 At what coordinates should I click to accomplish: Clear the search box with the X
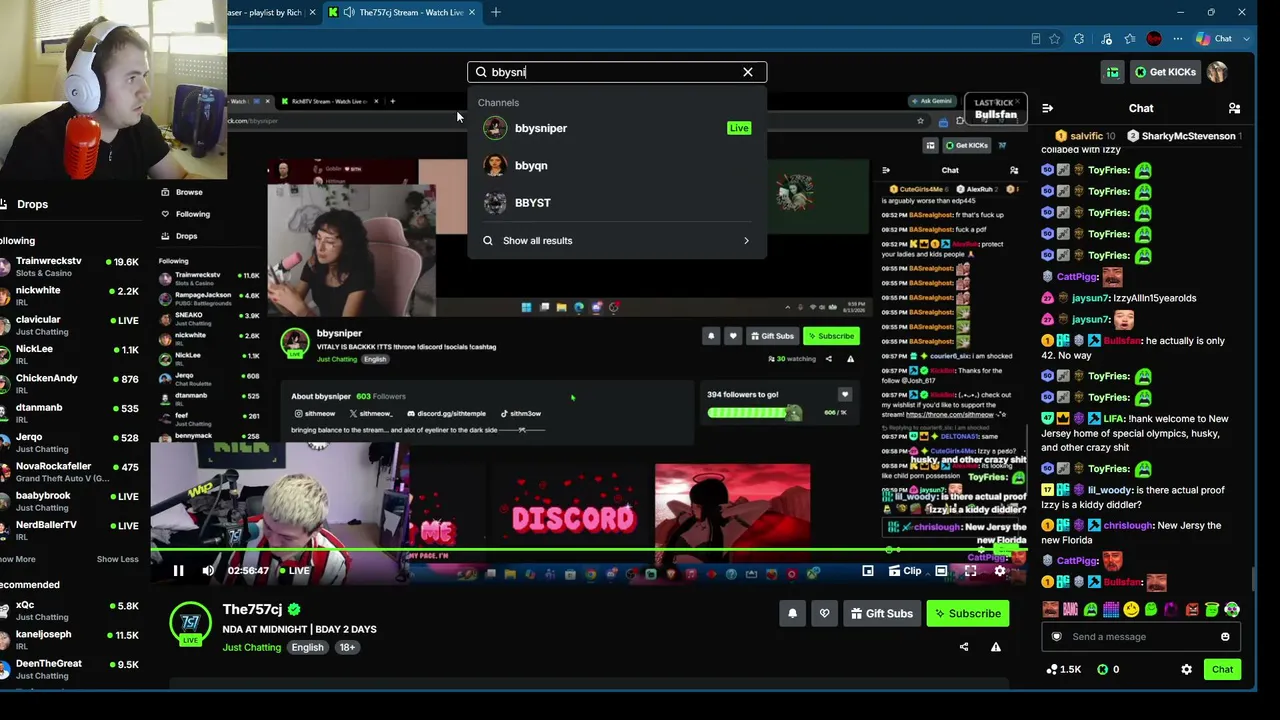tap(747, 72)
